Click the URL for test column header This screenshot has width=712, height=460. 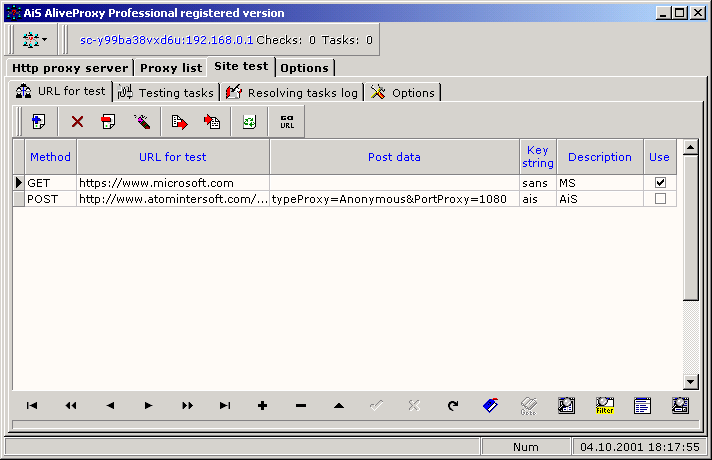click(x=173, y=157)
